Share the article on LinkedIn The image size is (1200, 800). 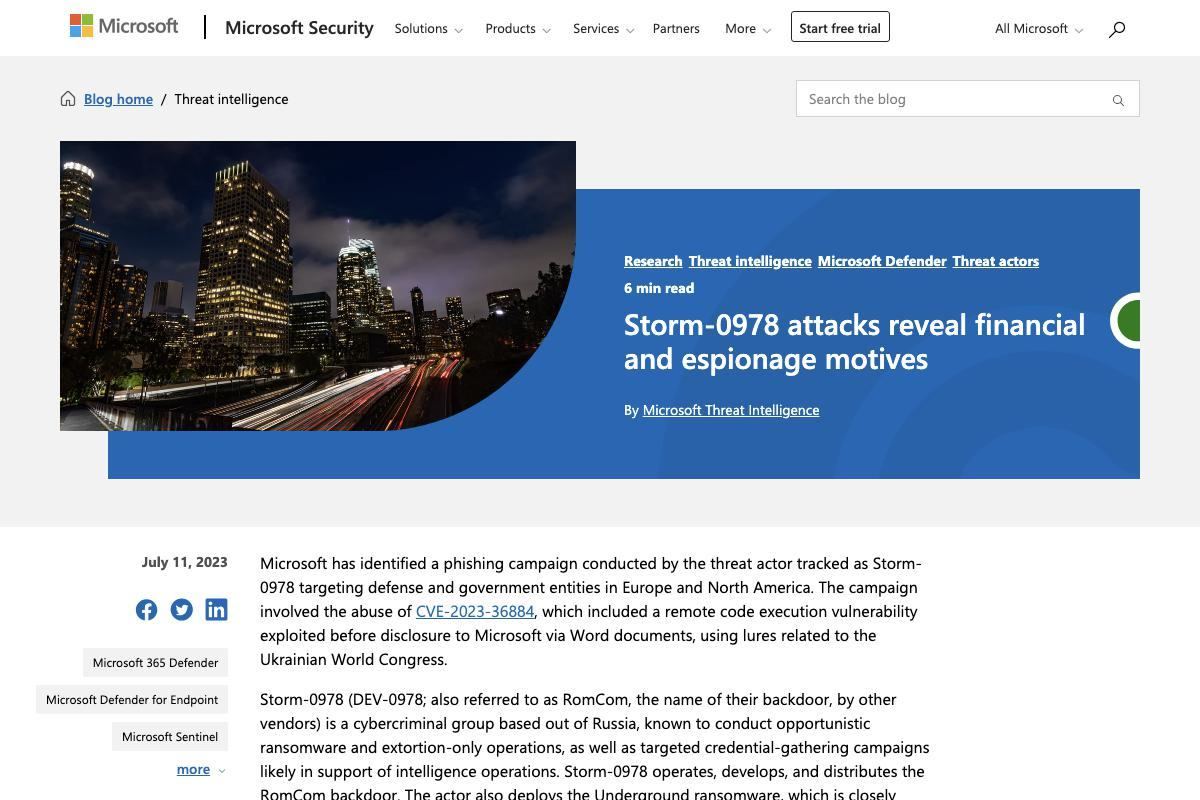coord(216,610)
